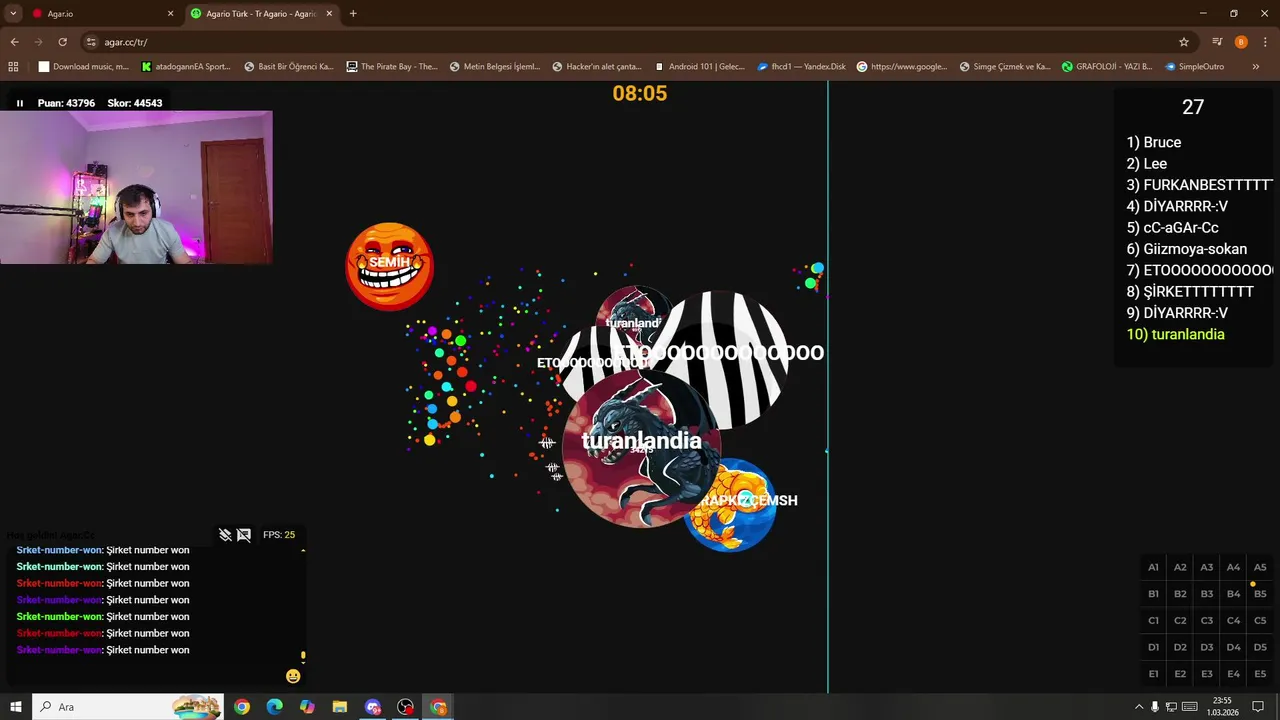
Task: Open Discord from the taskbar
Action: coord(373,707)
